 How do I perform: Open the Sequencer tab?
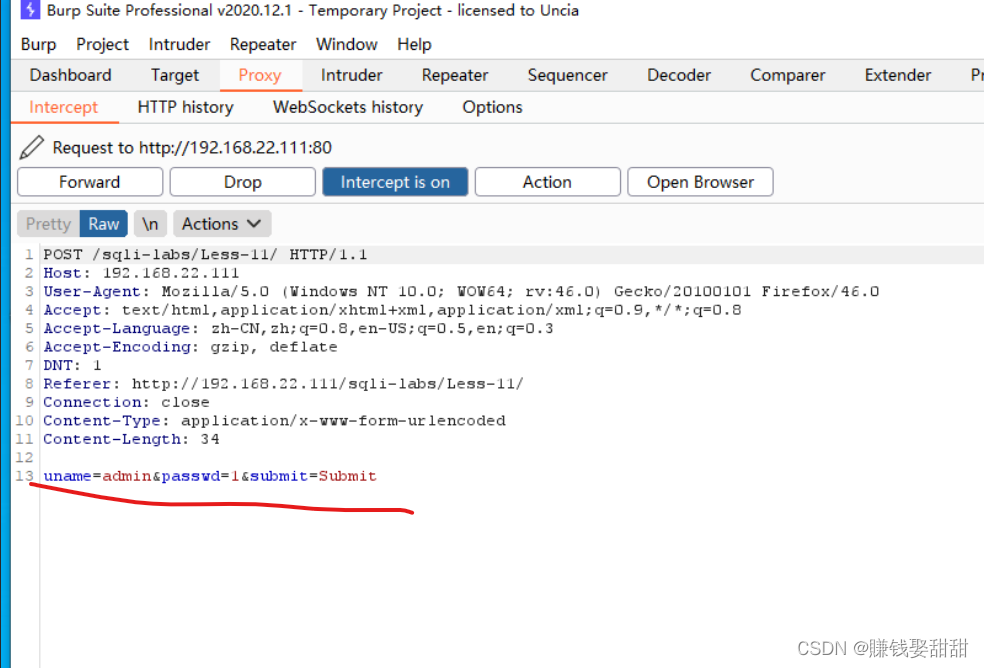[567, 75]
